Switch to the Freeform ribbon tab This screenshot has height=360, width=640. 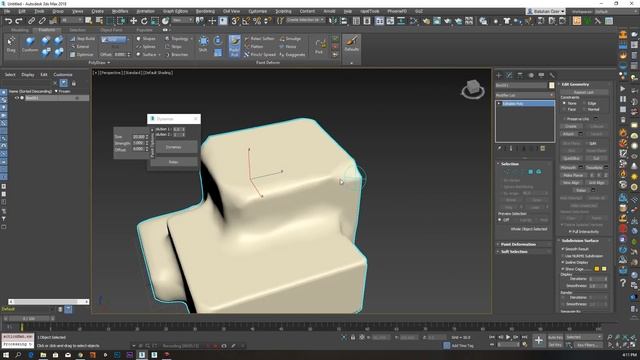click(x=47, y=30)
